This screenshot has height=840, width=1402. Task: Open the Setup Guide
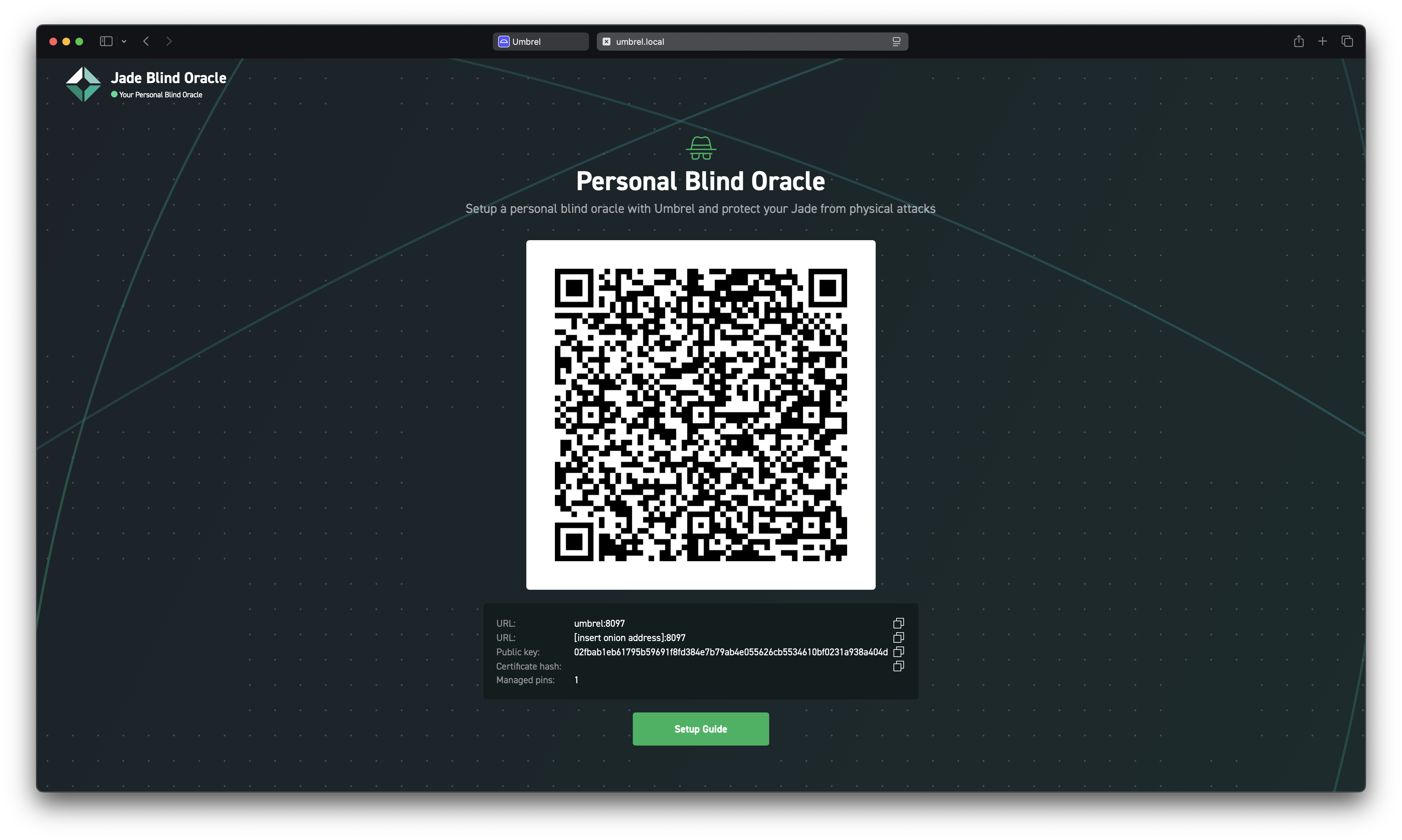(700, 728)
